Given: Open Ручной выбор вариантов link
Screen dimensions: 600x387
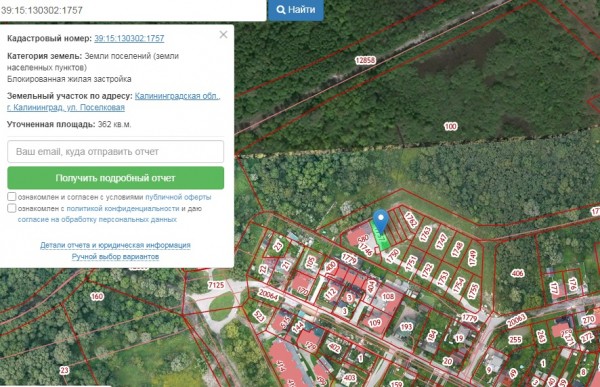Looking at the screenshot, I should pos(115,256).
